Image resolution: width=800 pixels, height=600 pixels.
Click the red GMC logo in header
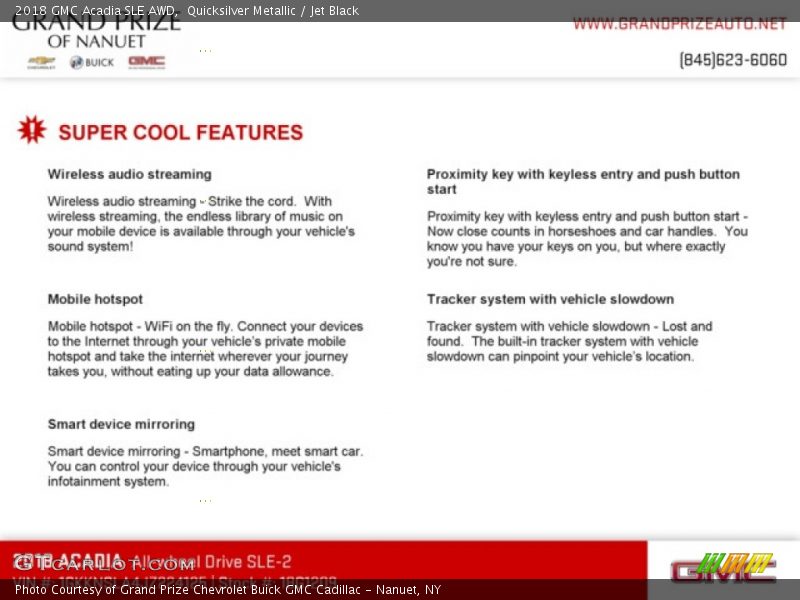click(146, 62)
